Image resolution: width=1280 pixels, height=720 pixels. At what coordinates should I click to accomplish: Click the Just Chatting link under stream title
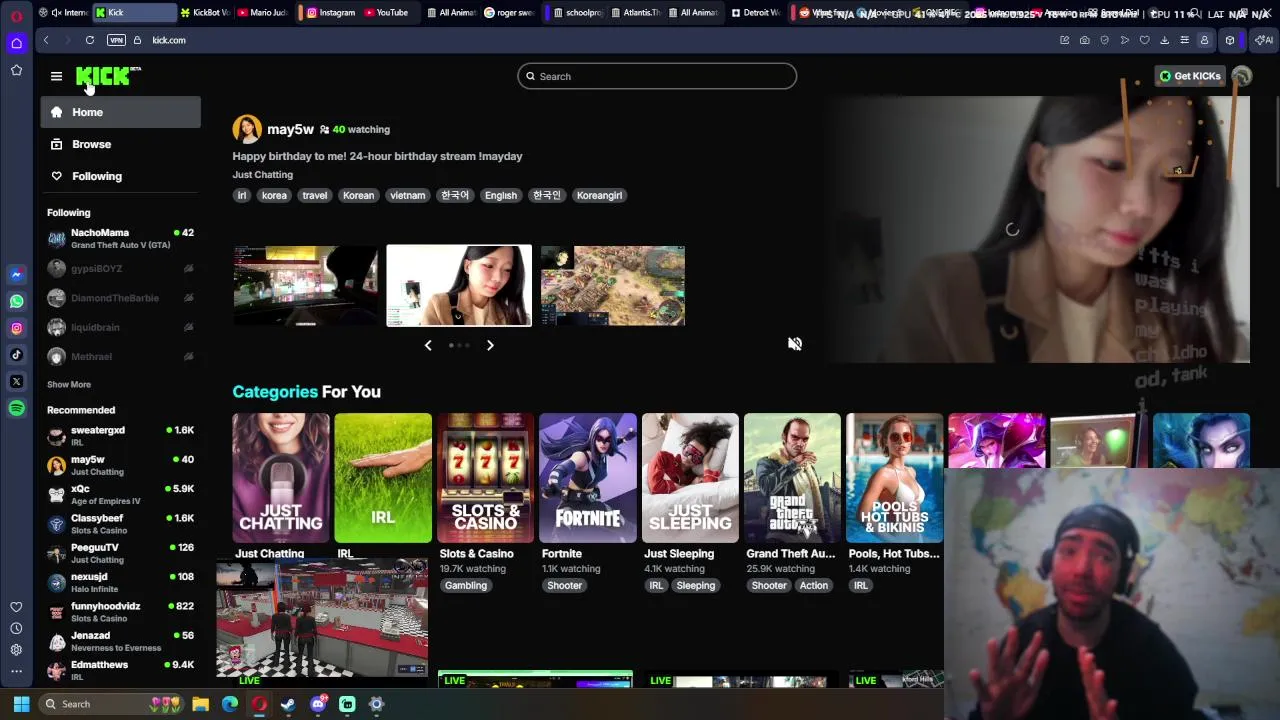coord(263,175)
